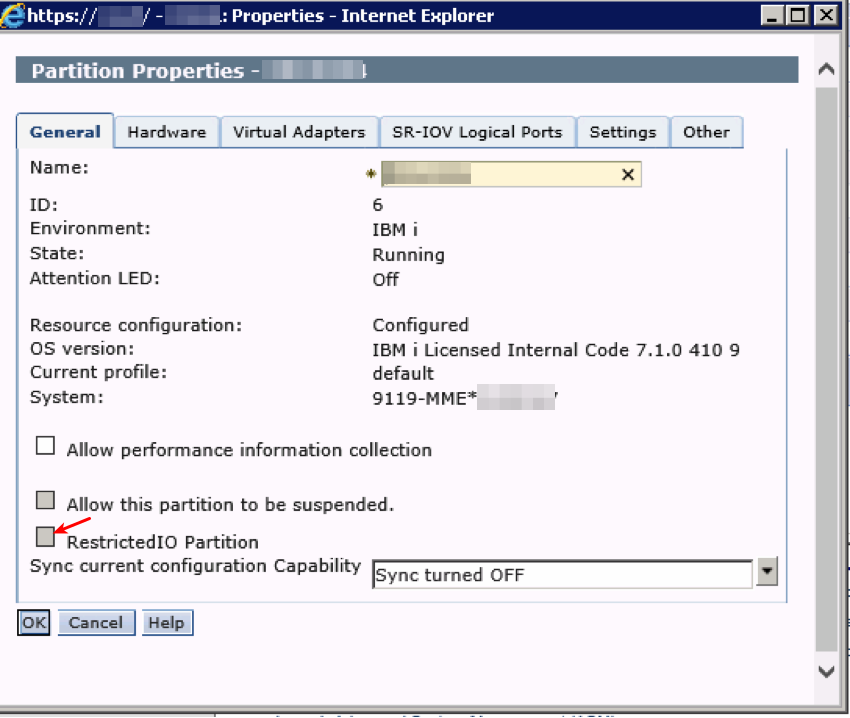Open the Help dialog
Viewport: 850px width, 718px height.
[167, 622]
